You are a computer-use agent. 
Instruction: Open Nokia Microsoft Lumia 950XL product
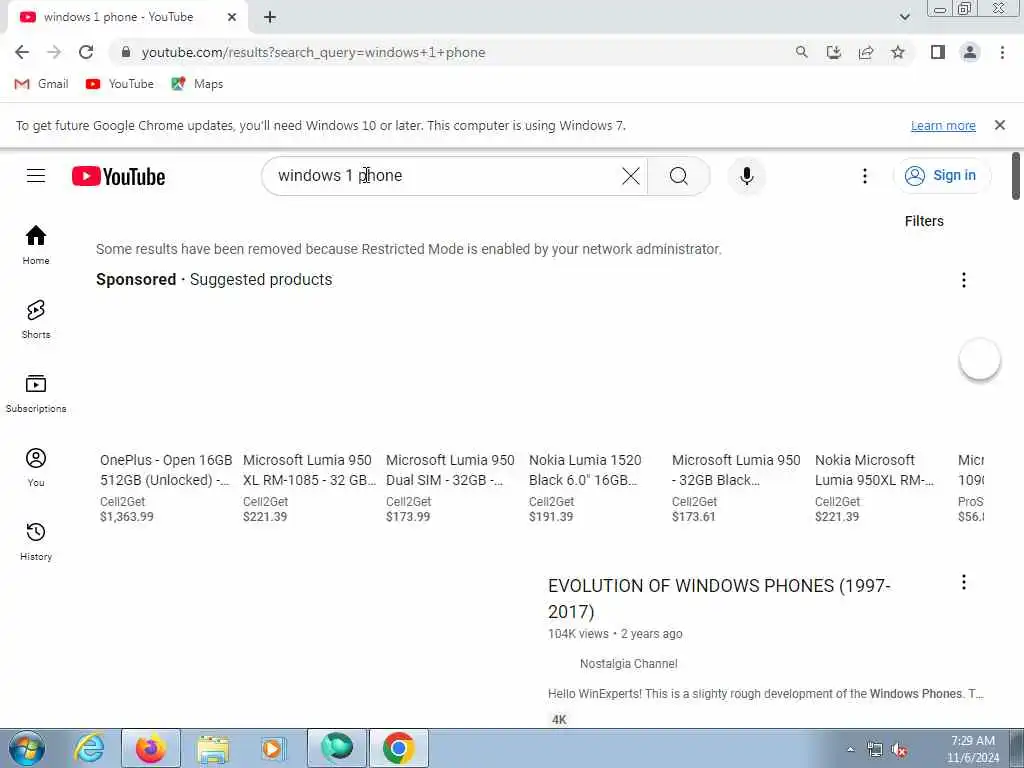874,470
